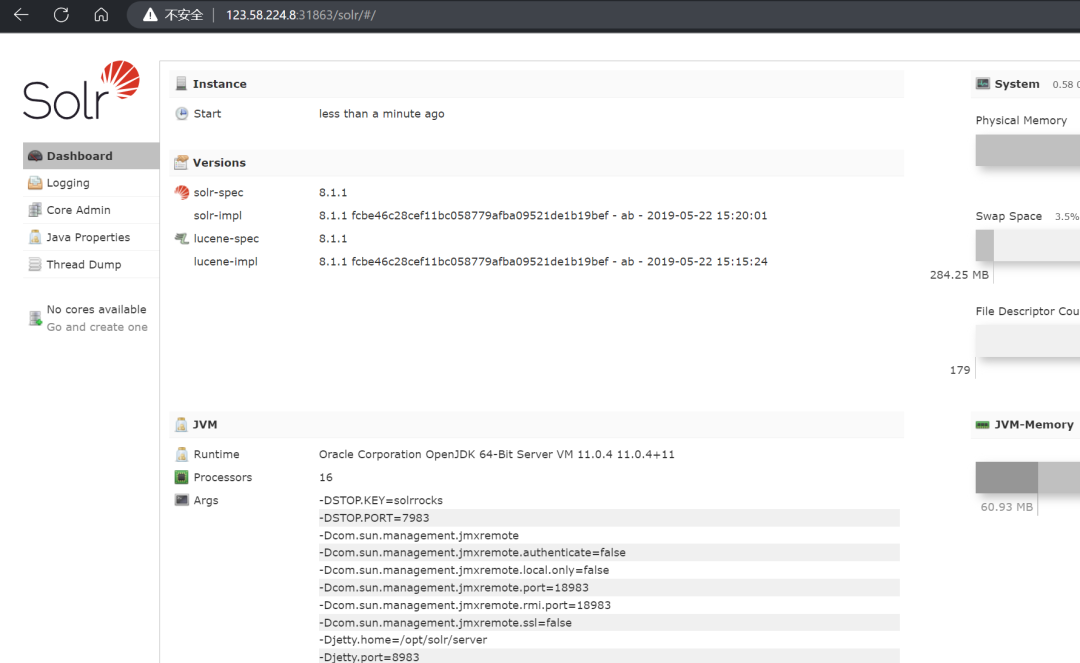Click 'No cores available' text
The height and width of the screenshot is (663, 1080).
pos(96,310)
